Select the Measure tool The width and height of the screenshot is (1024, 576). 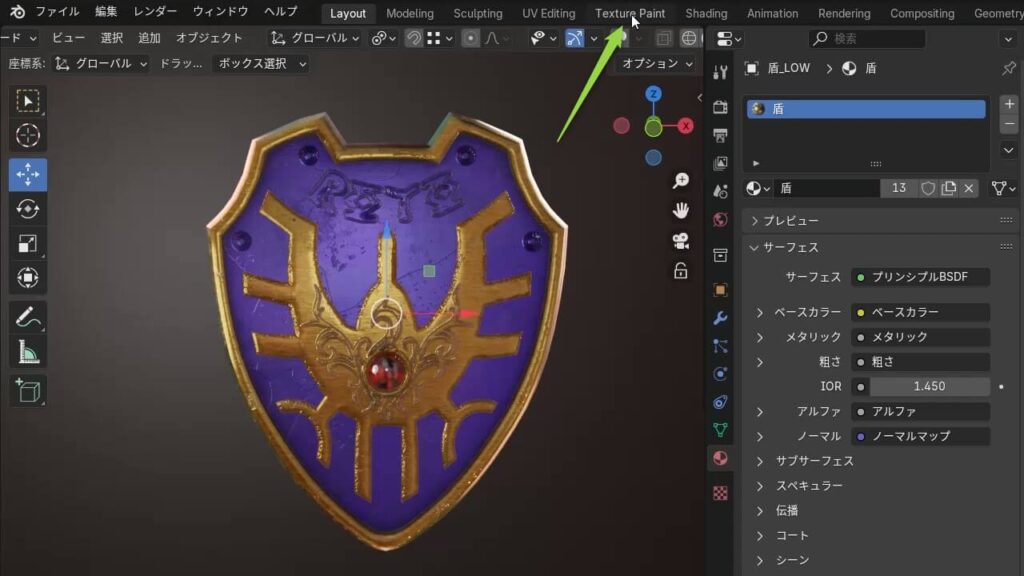pos(27,353)
